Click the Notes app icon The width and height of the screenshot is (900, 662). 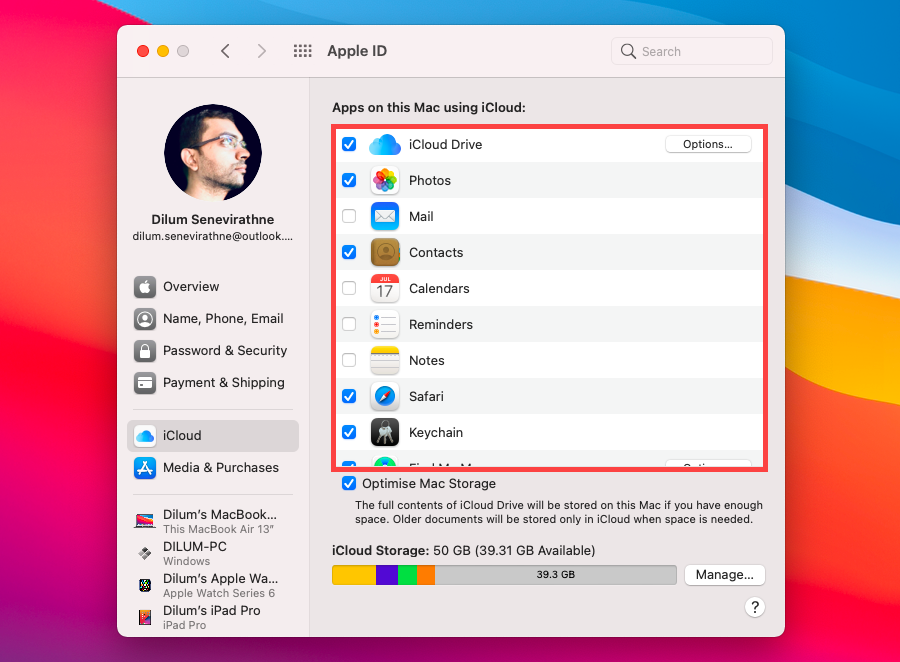tap(384, 360)
